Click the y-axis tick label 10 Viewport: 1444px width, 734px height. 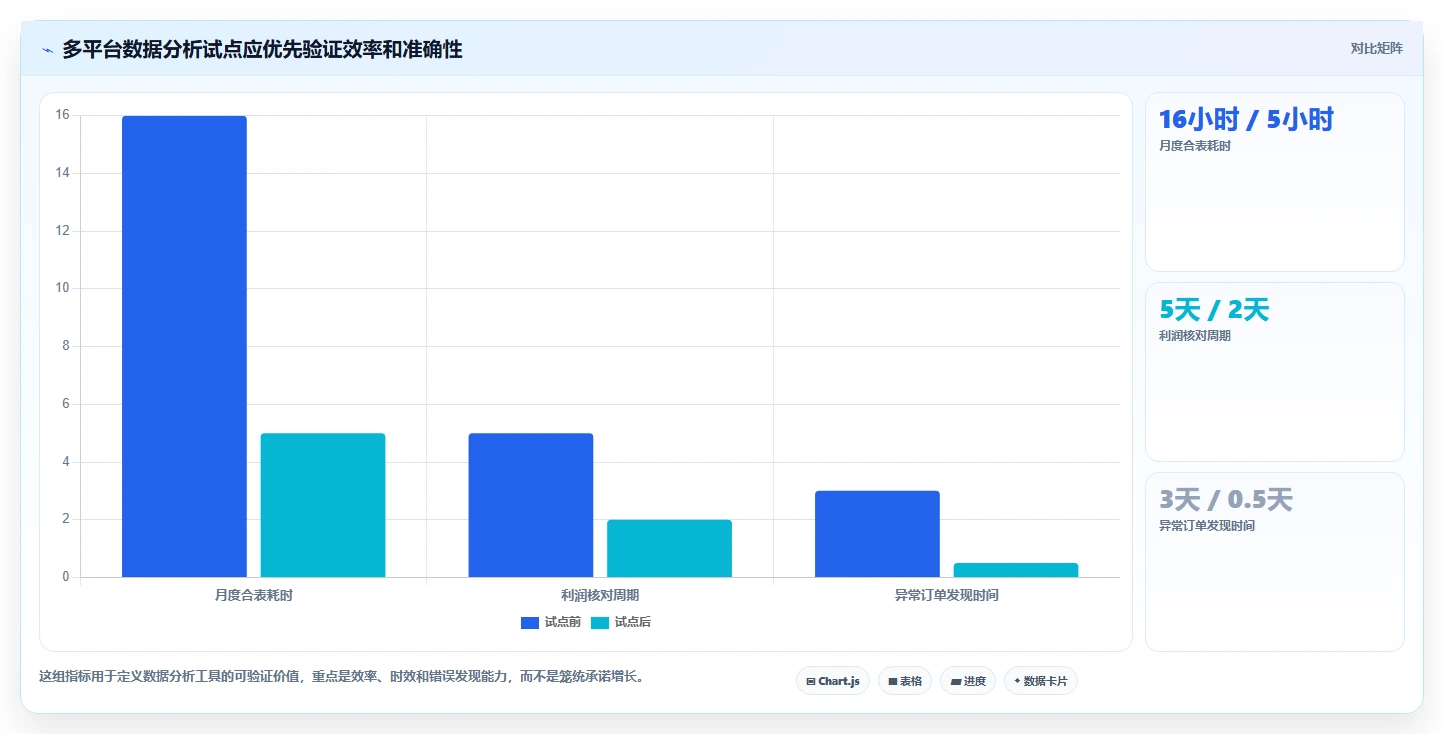63,288
